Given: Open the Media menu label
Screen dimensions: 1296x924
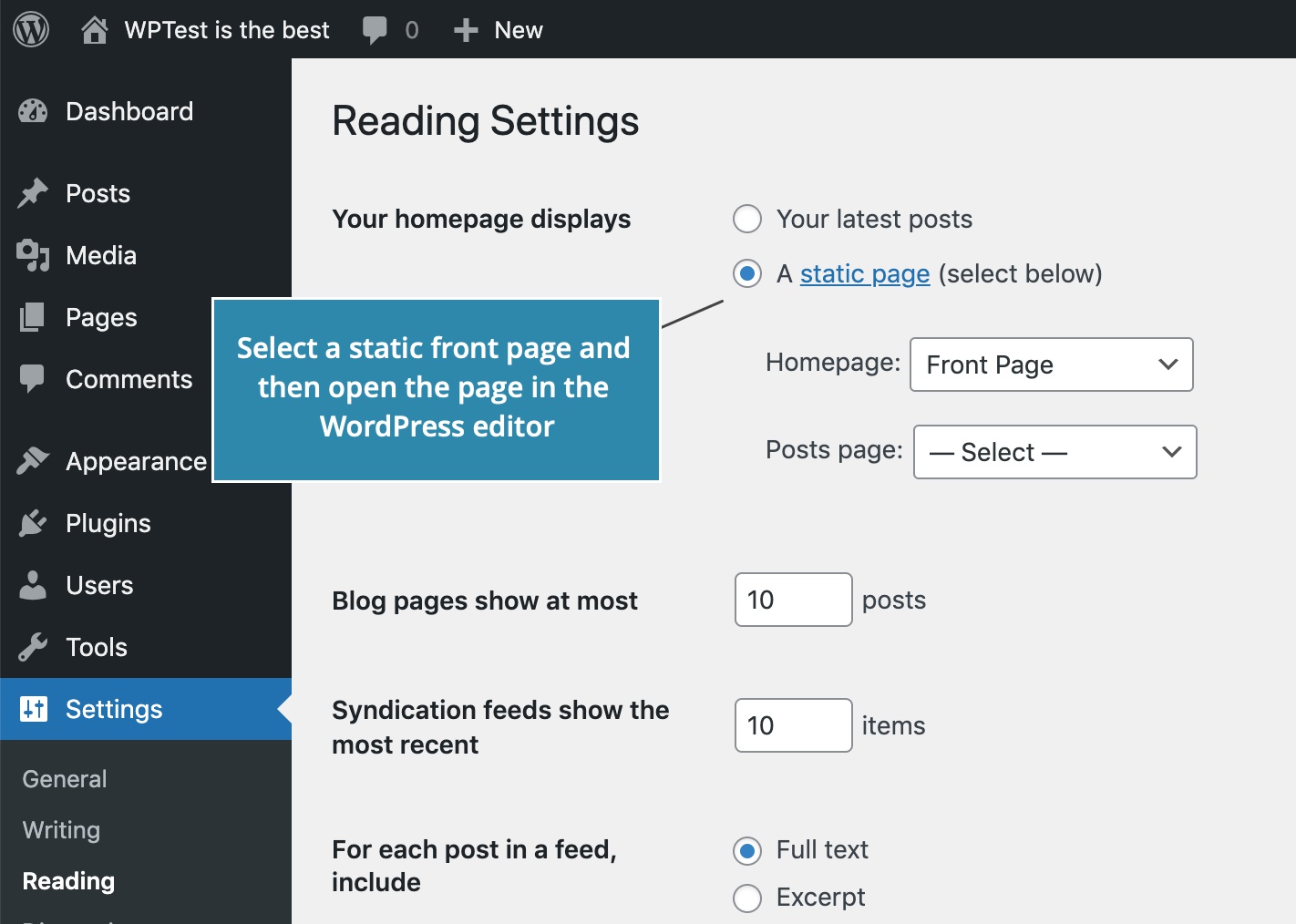Looking at the screenshot, I should coord(101,255).
